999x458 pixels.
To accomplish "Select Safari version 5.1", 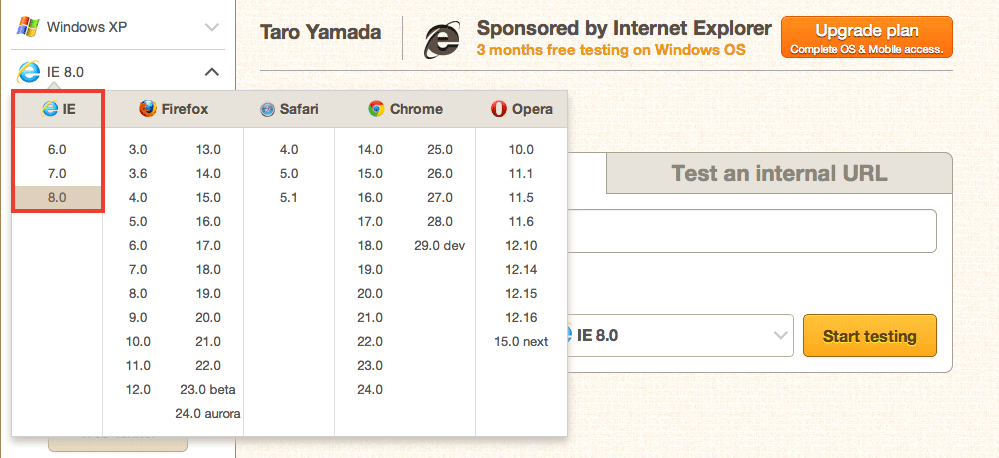I will pos(289,197).
